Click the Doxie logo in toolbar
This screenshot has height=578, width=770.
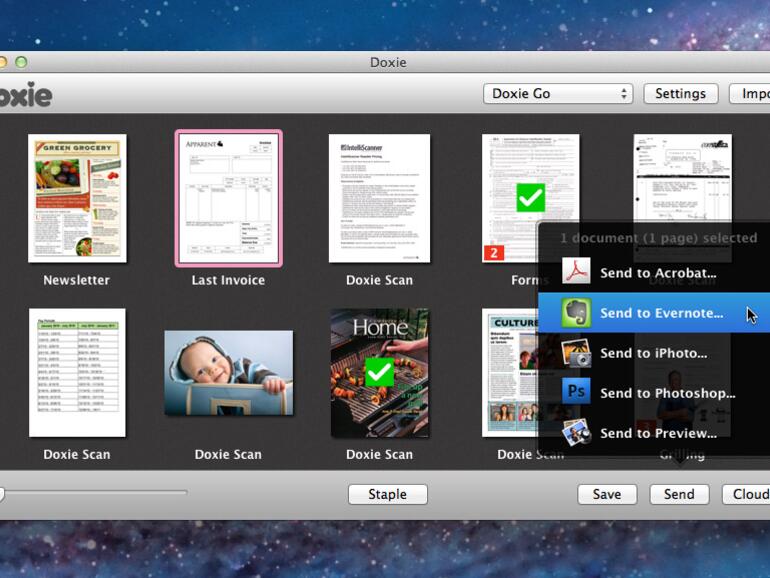26,94
